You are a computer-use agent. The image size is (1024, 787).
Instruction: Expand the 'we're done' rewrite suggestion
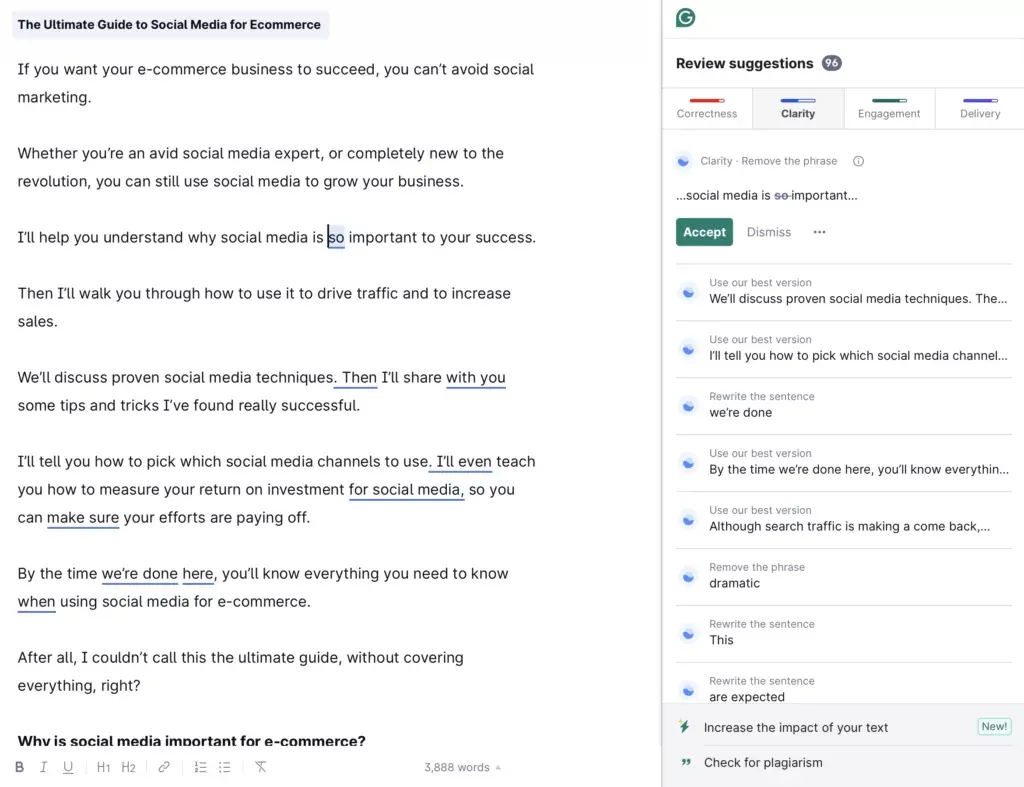pyautogui.click(x=844, y=406)
